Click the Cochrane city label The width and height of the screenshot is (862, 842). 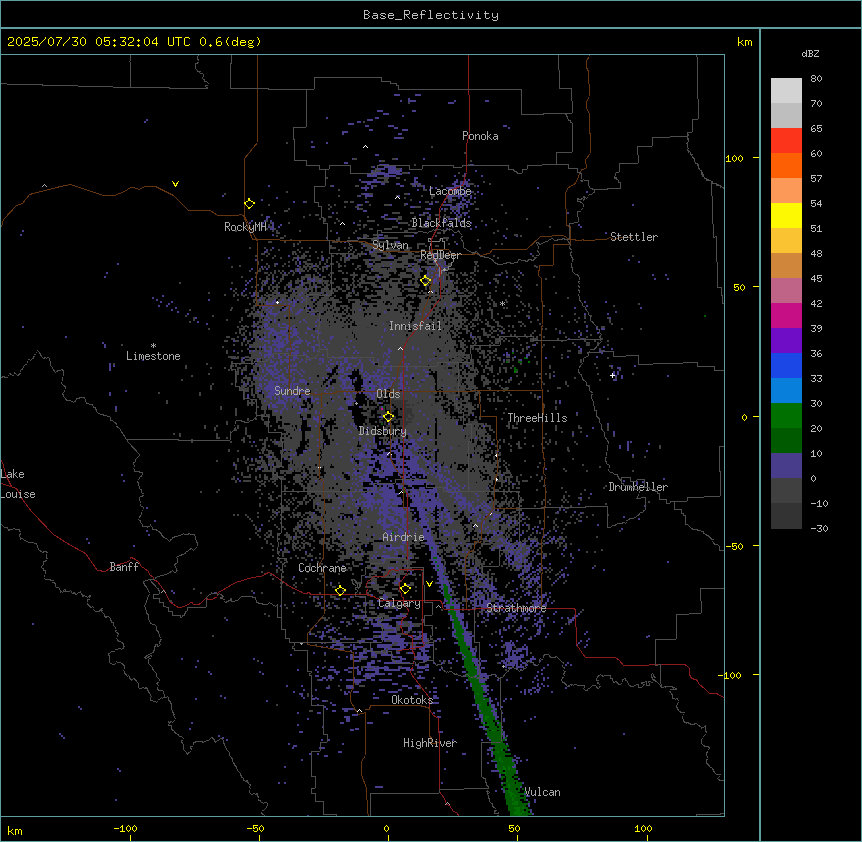pyautogui.click(x=322, y=568)
